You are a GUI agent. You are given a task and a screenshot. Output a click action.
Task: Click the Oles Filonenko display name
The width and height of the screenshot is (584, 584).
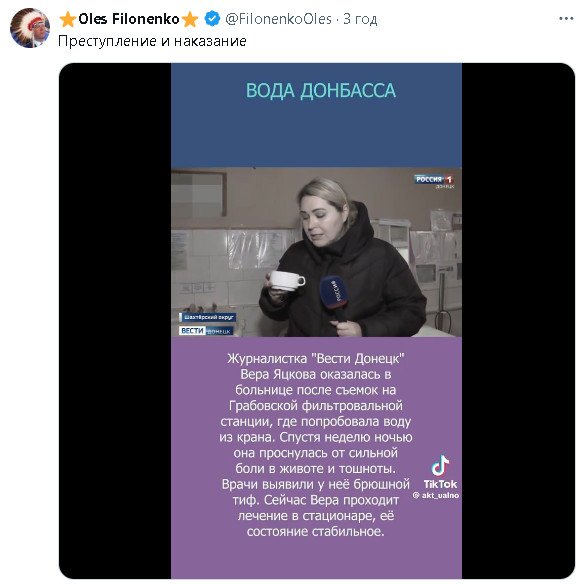129,19
